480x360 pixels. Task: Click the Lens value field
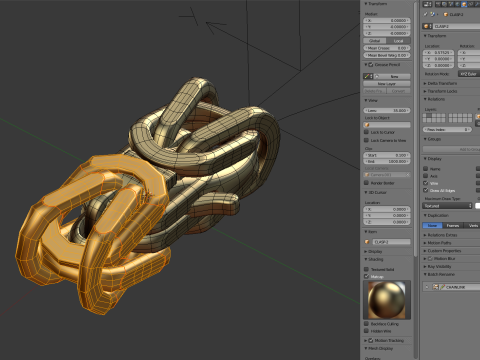coord(387,110)
